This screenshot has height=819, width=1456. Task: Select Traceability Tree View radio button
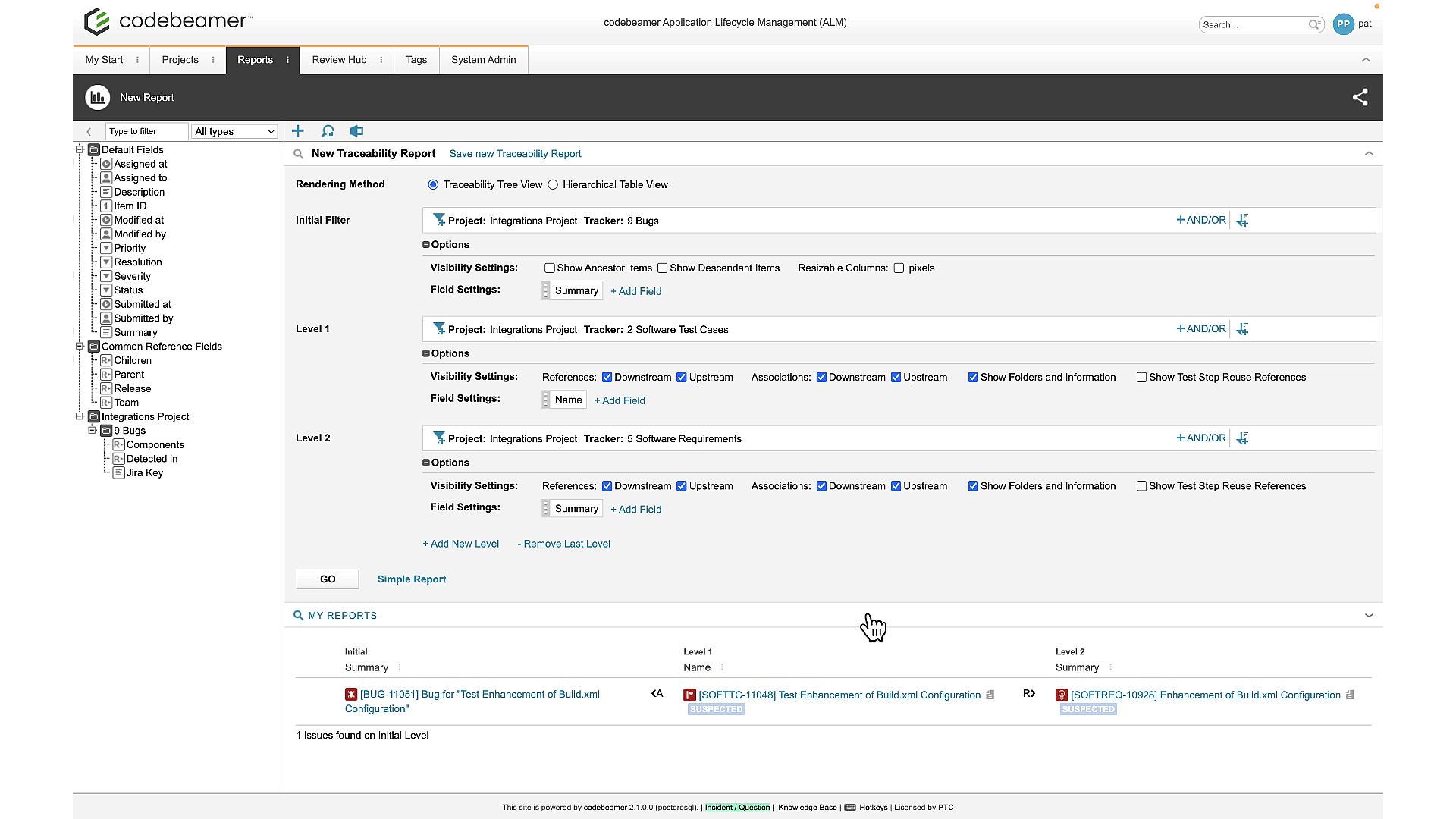tap(433, 184)
